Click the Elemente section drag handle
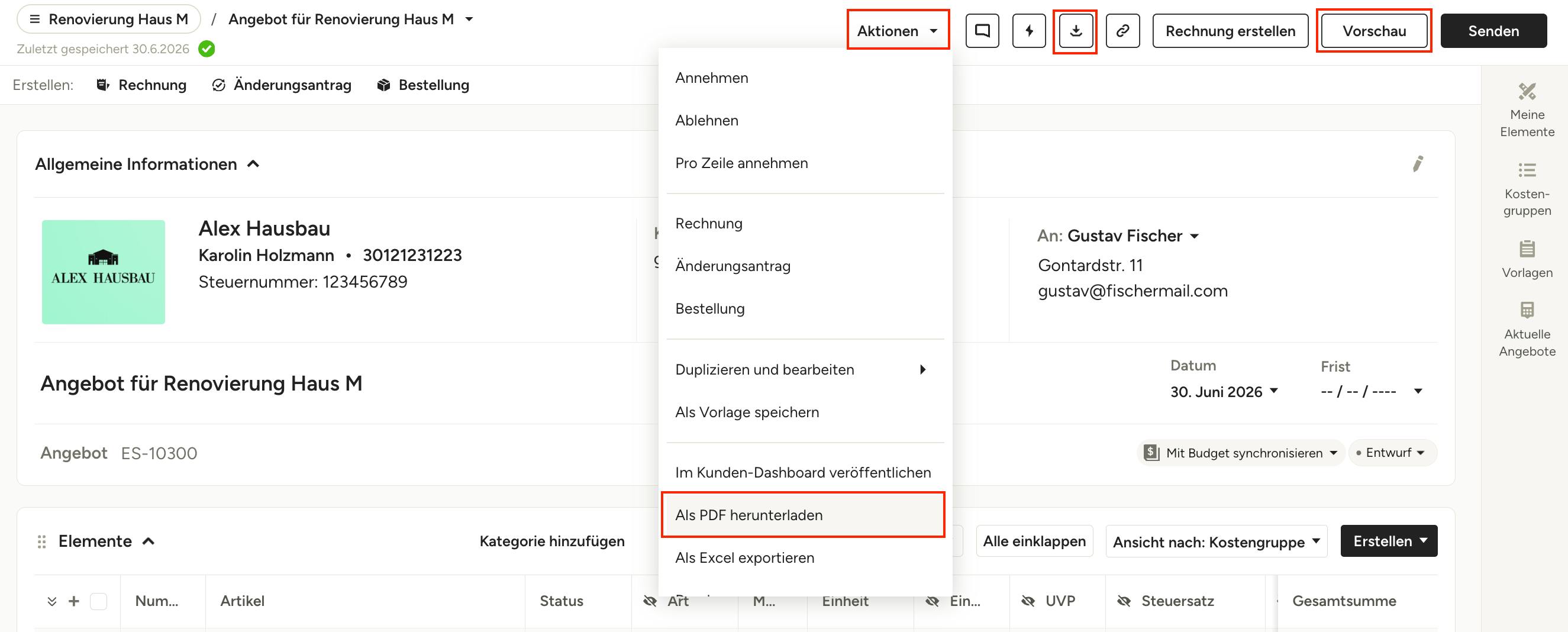 42,541
